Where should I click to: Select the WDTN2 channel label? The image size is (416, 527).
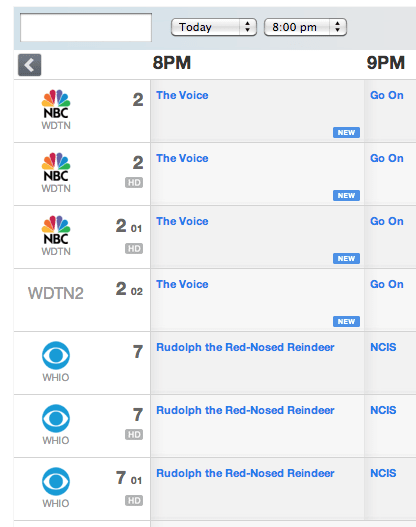(56, 293)
